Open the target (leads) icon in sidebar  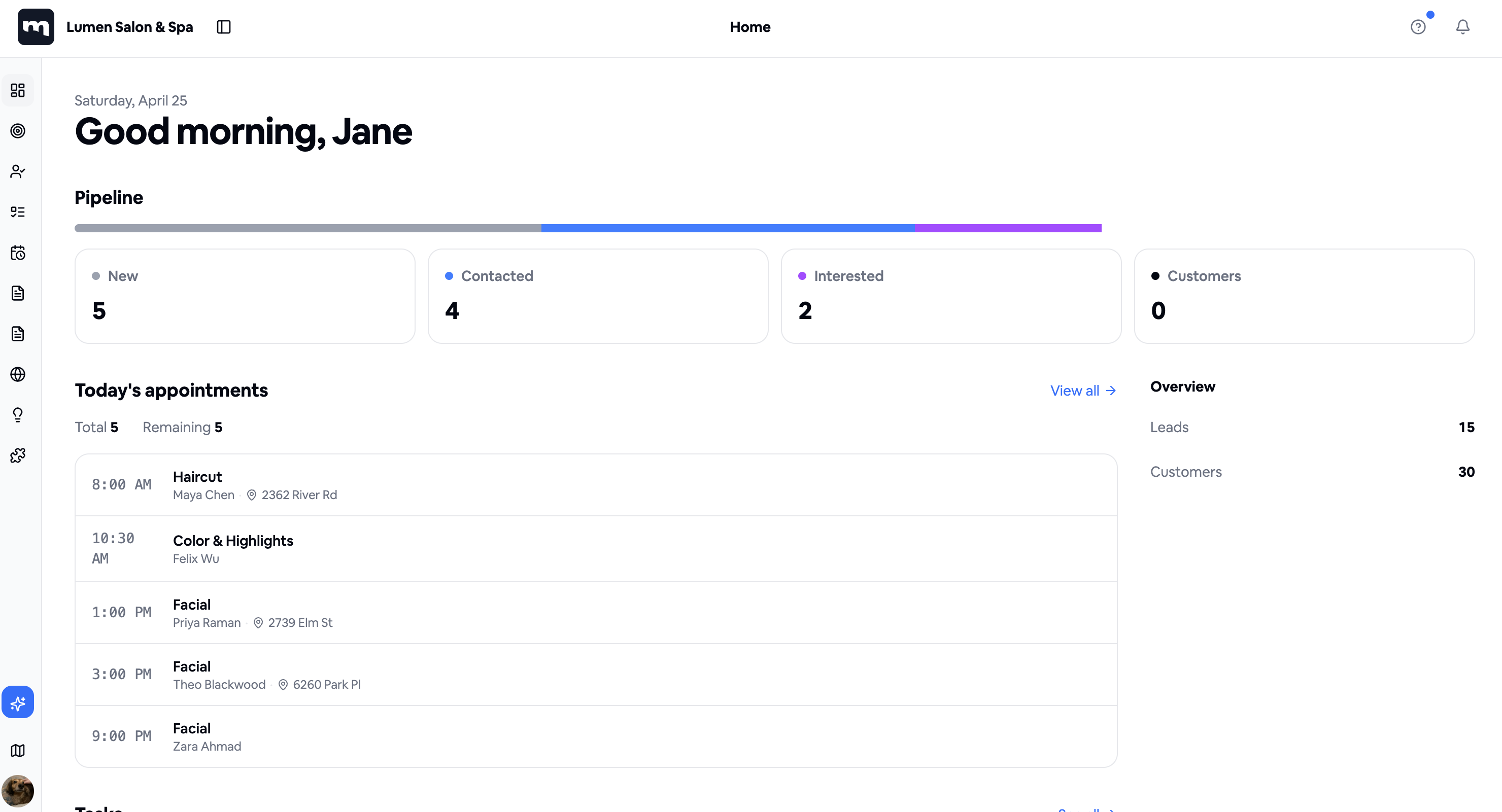click(x=17, y=131)
